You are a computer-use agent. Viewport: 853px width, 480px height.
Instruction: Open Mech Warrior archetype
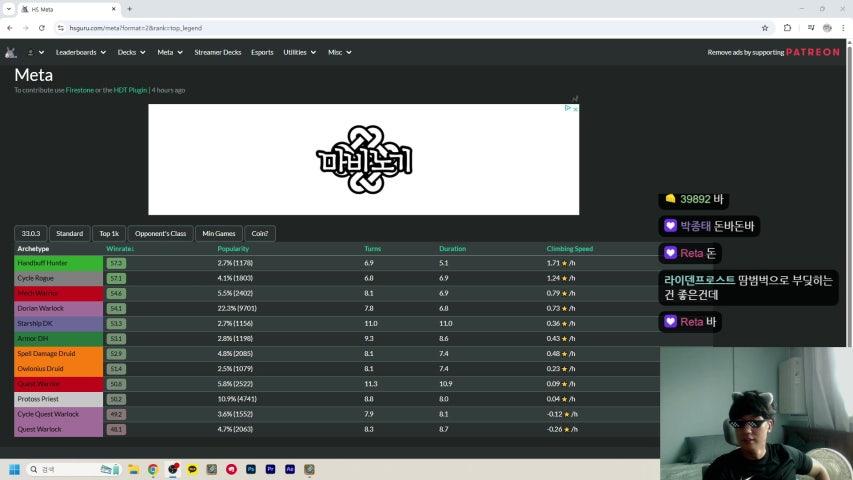(38, 293)
